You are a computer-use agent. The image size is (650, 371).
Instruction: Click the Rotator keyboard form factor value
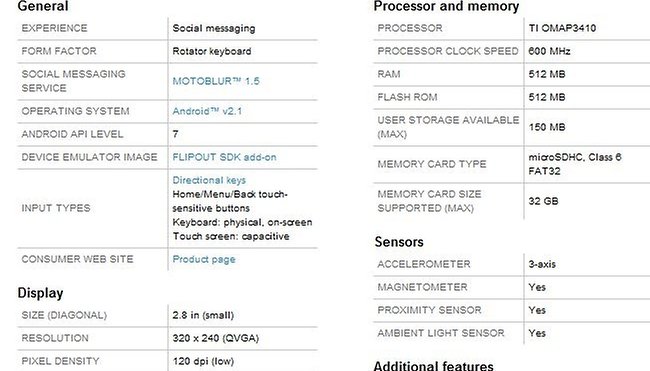212,51
